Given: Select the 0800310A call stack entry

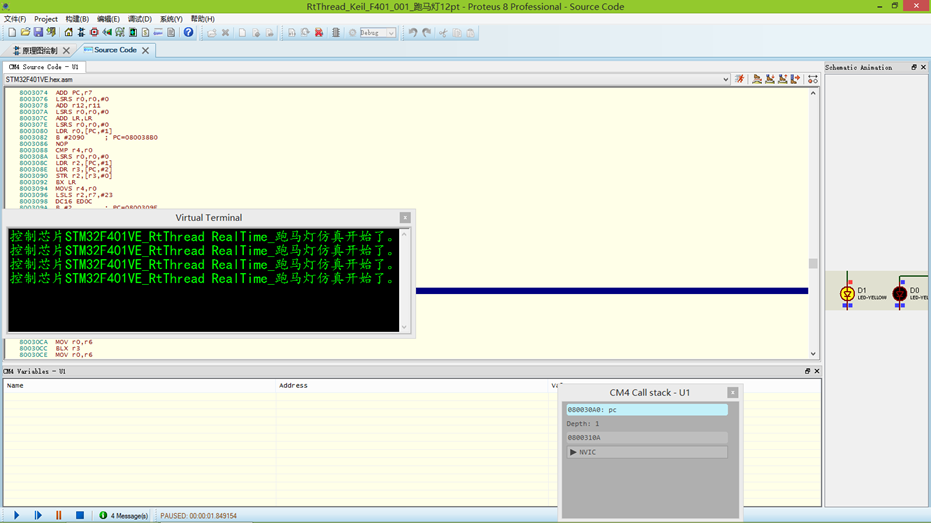Looking at the screenshot, I should (647, 438).
